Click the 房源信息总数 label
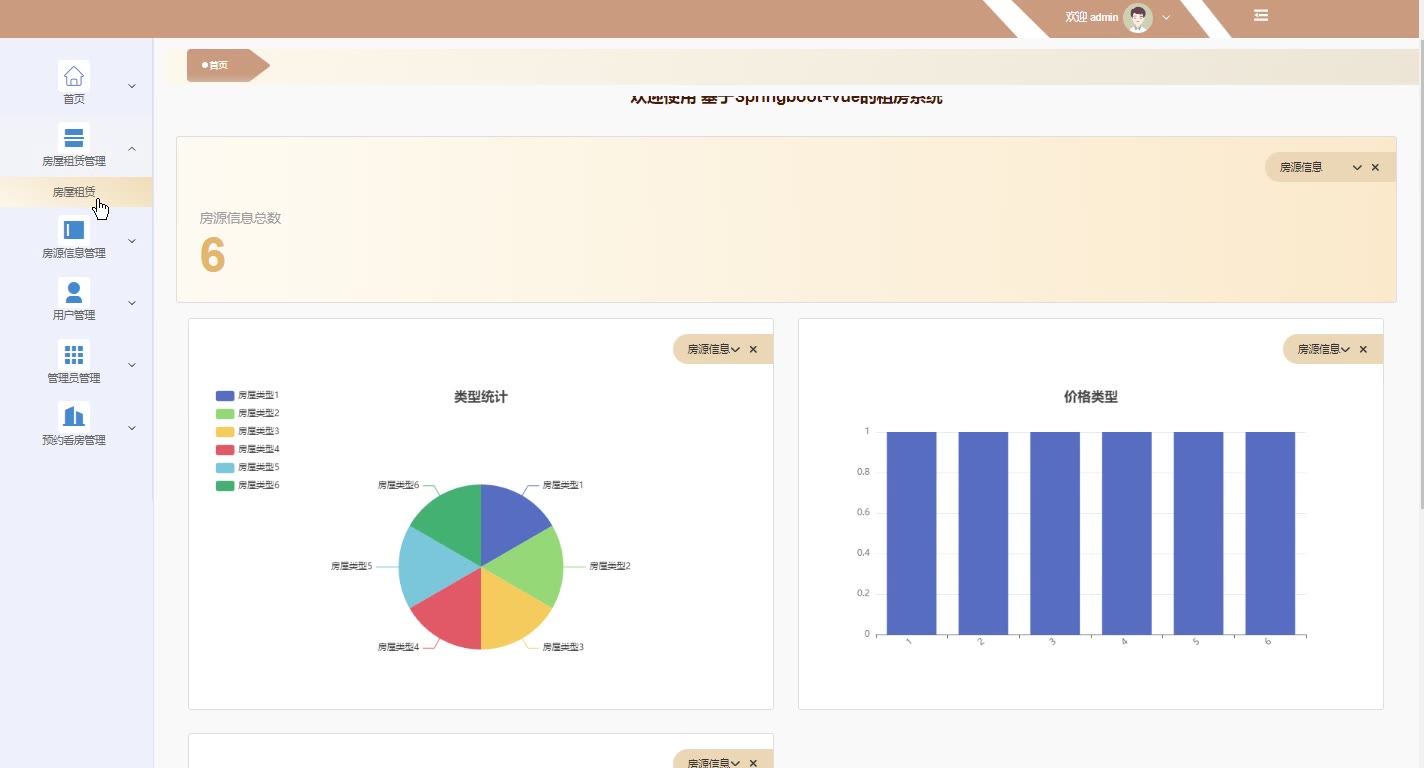This screenshot has width=1424, height=768. click(240, 218)
